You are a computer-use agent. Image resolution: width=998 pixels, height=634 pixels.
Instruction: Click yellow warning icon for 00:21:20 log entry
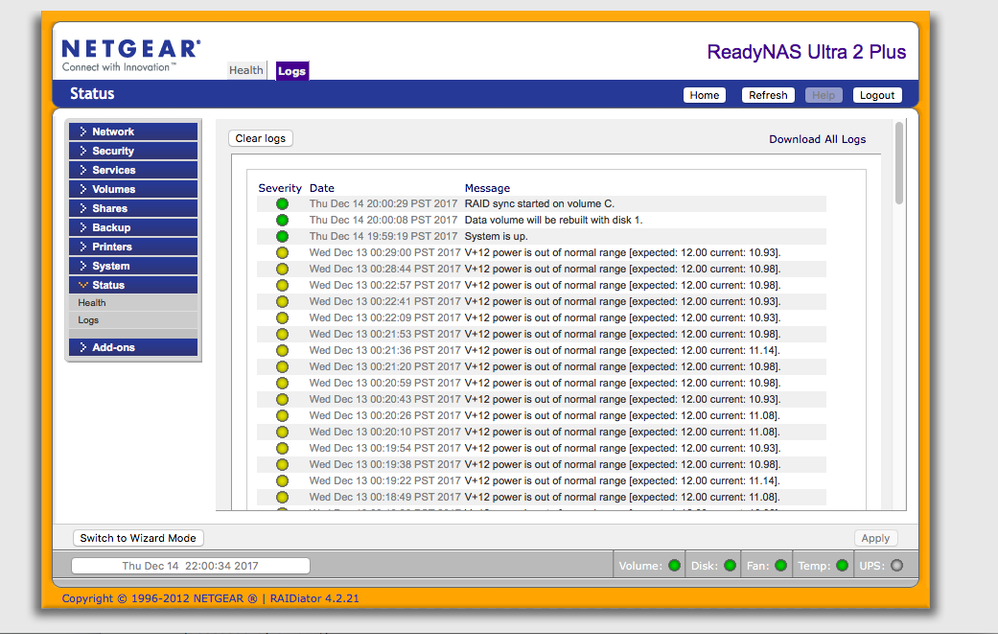pos(282,367)
